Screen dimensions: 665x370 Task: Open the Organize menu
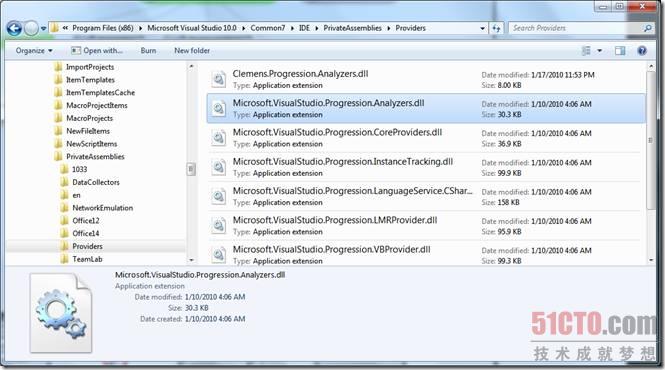pos(34,50)
